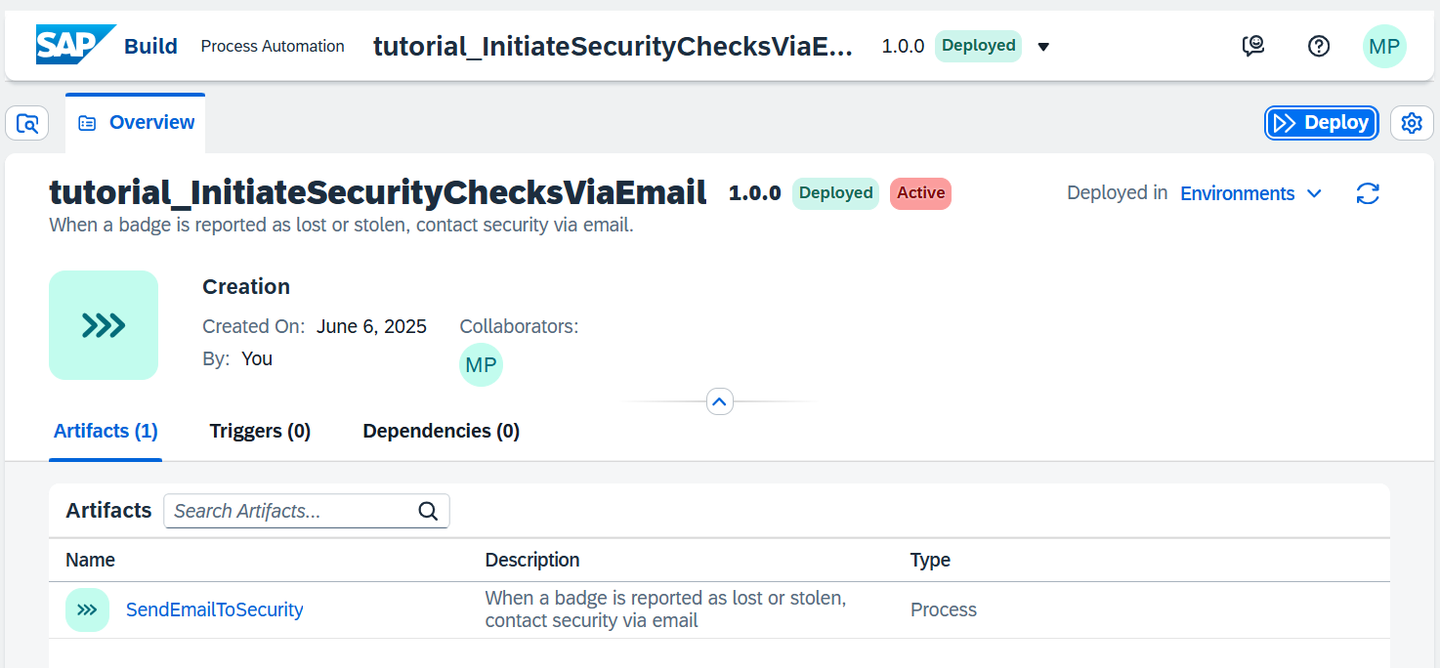1440x668 pixels.
Task: Click the Type column header
Action: [x=930, y=560]
